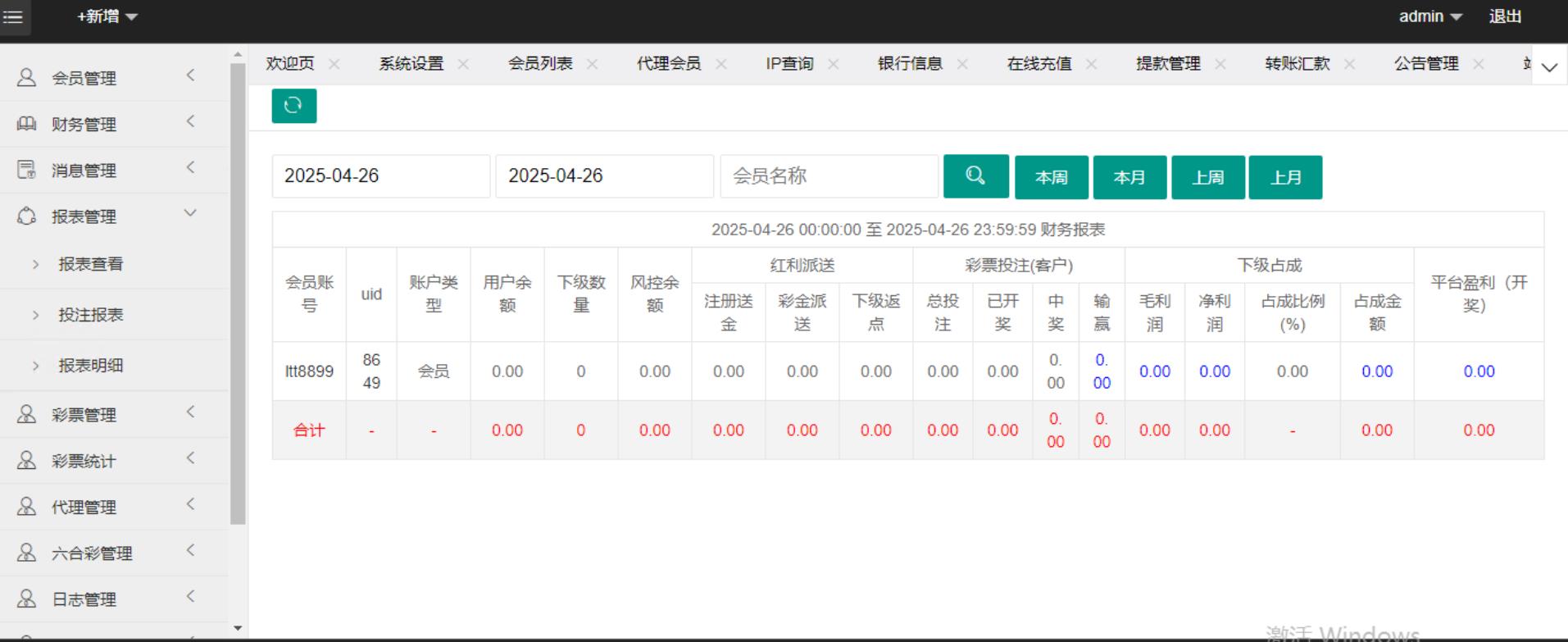Open the admin account dropdown
The height and width of the screenshot is (642, 1568).
(x=1429, y=17)
